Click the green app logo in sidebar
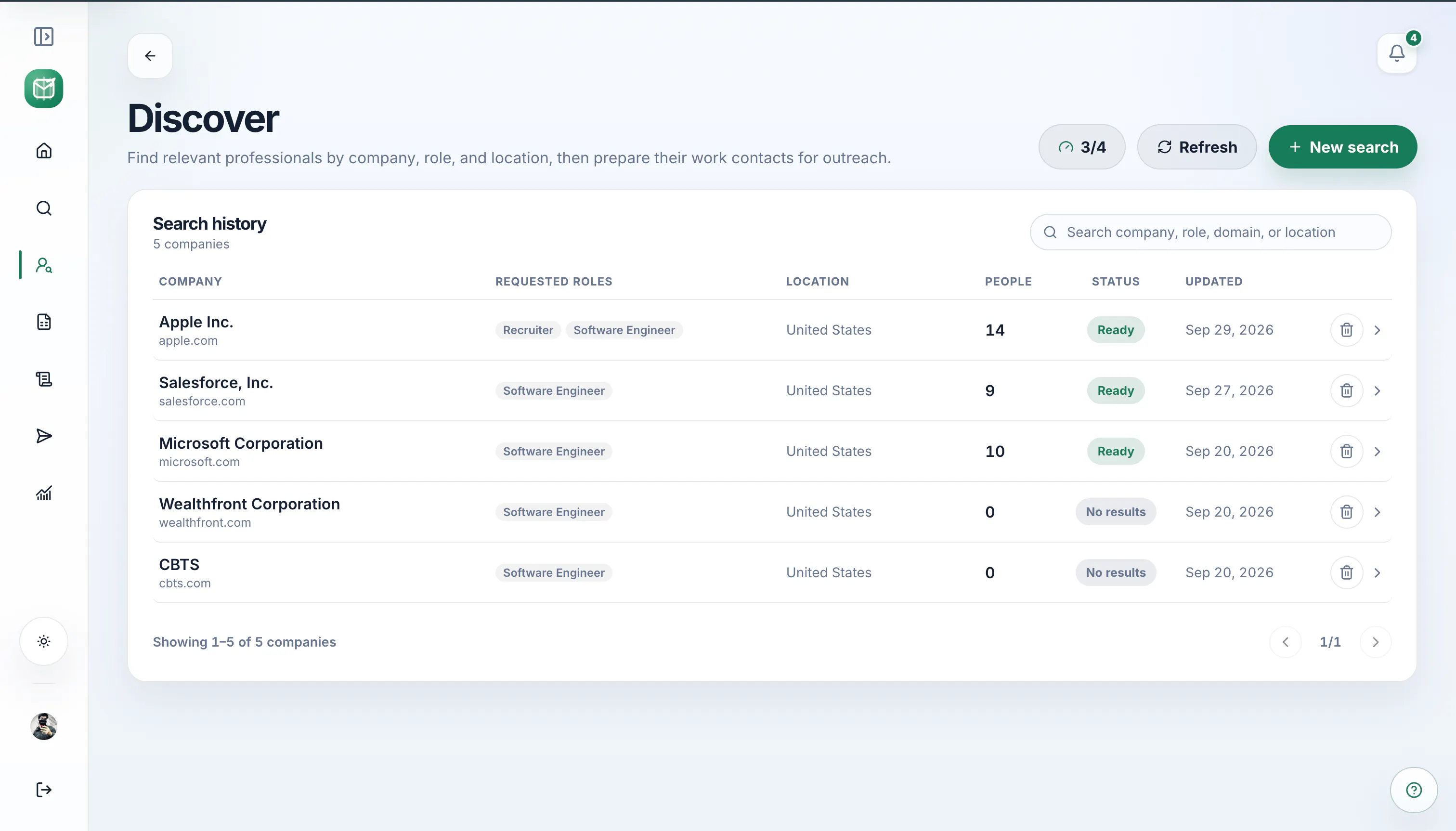 [44, 89]
